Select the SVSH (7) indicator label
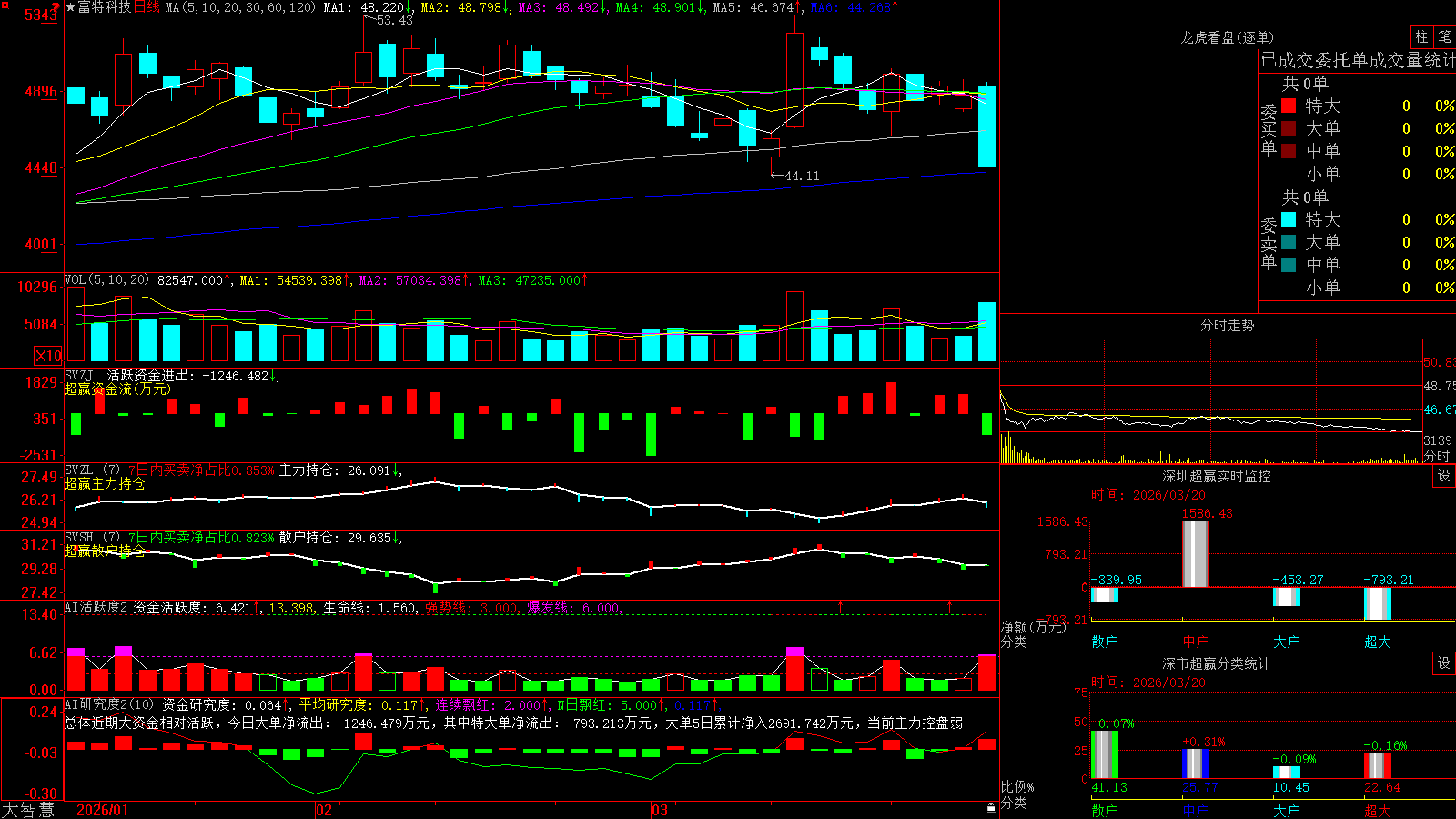The image size is (1456, 819). (x=92, y=538)
